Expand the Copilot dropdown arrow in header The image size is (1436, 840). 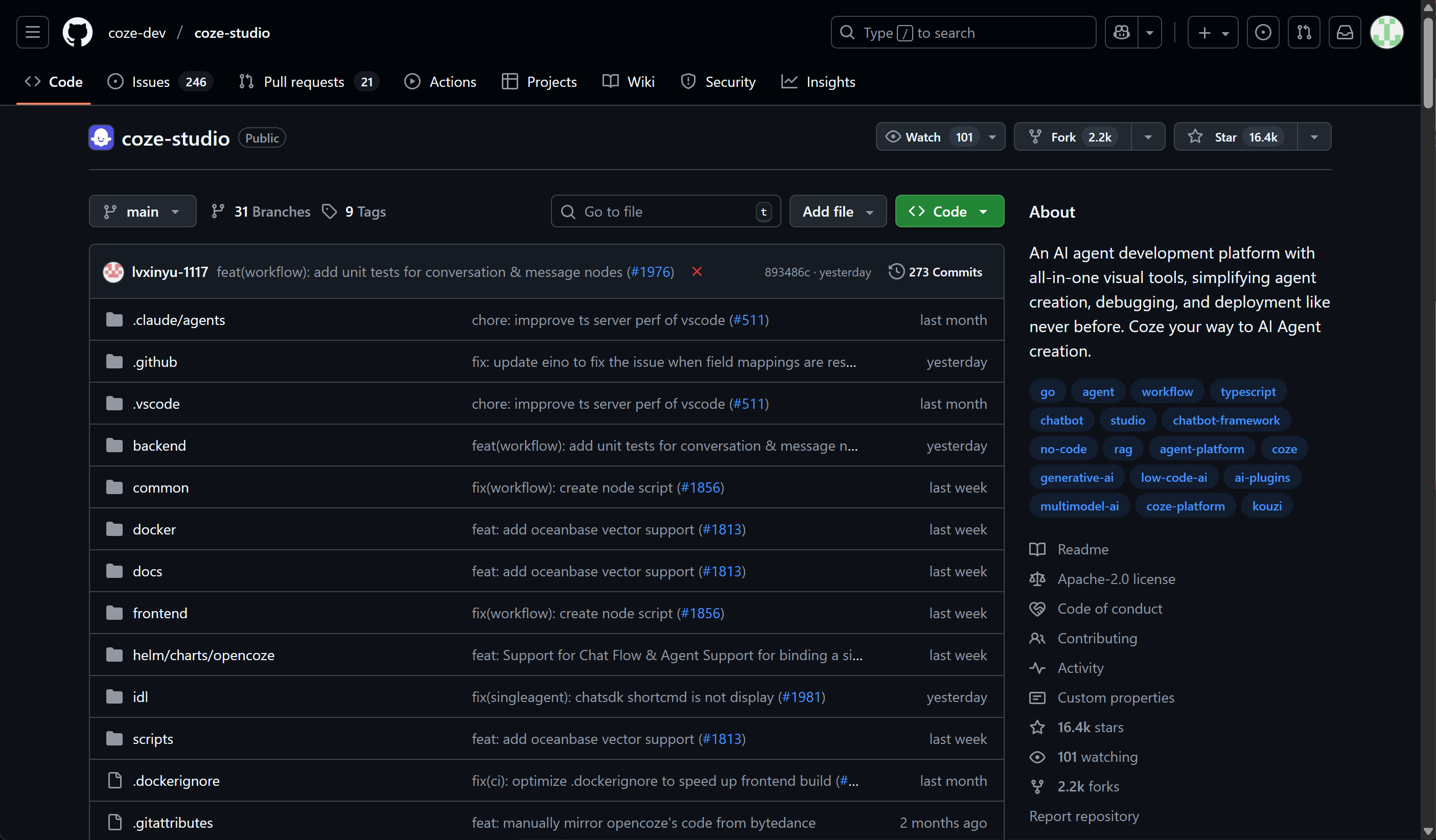click(1150, 33)
